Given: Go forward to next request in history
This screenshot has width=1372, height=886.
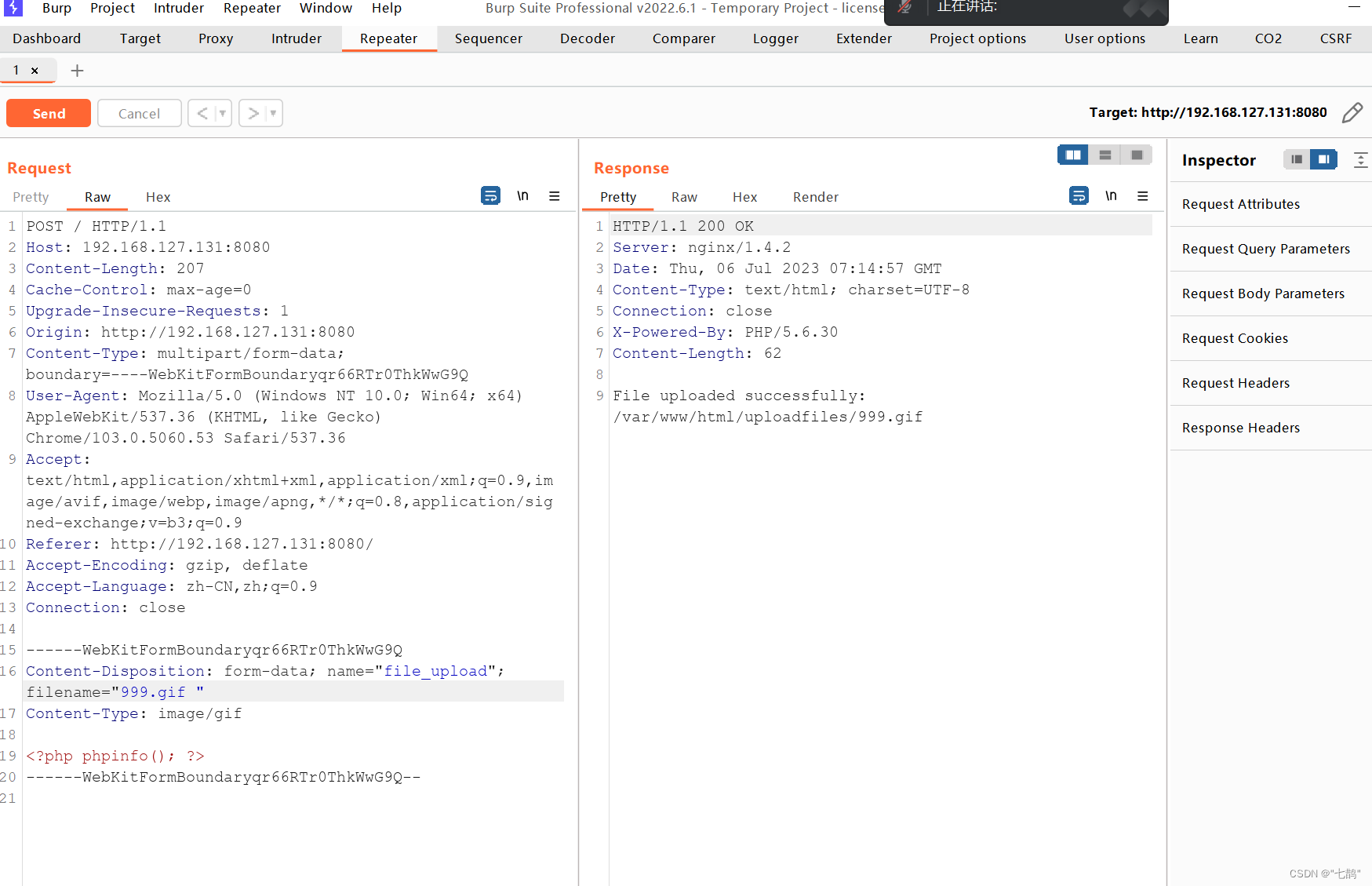Looking at the screenshot, I should pyautogui.click(x=253, y=113).
